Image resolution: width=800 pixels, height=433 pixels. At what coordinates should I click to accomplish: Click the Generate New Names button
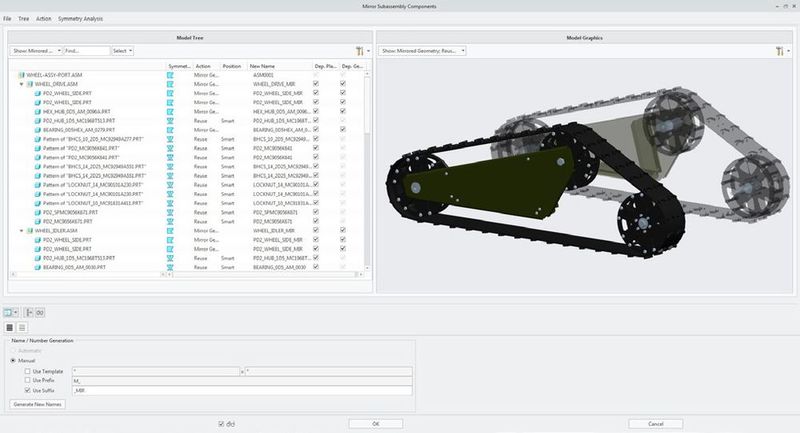[39, 403]
